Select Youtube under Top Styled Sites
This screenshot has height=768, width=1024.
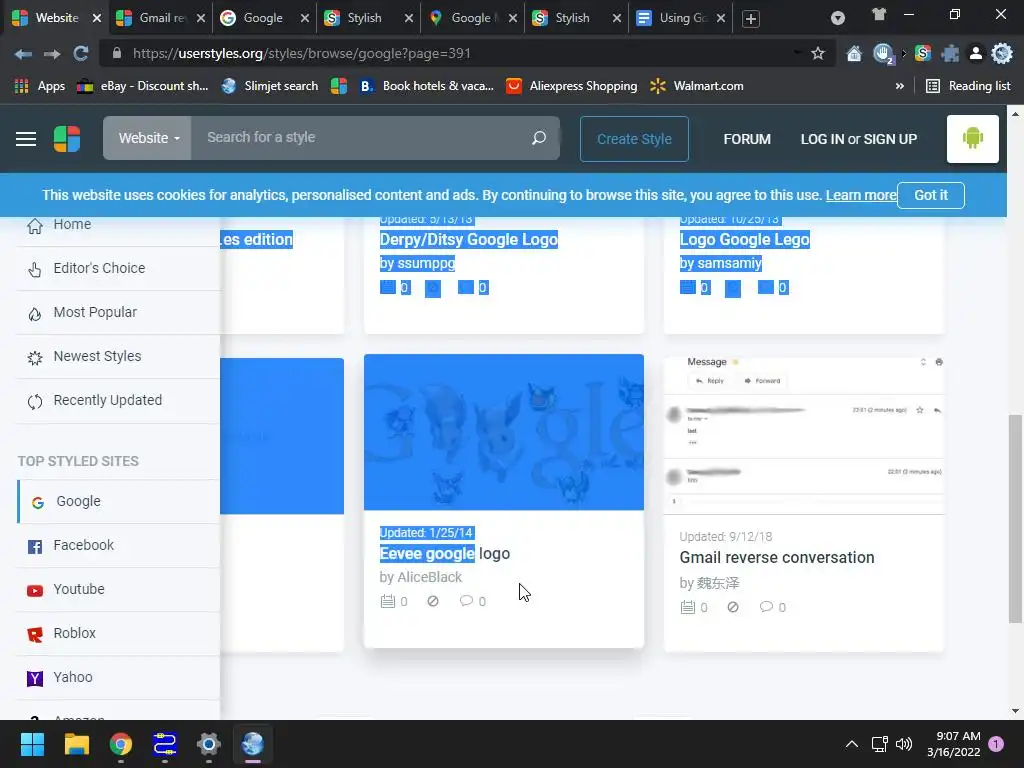118,589
